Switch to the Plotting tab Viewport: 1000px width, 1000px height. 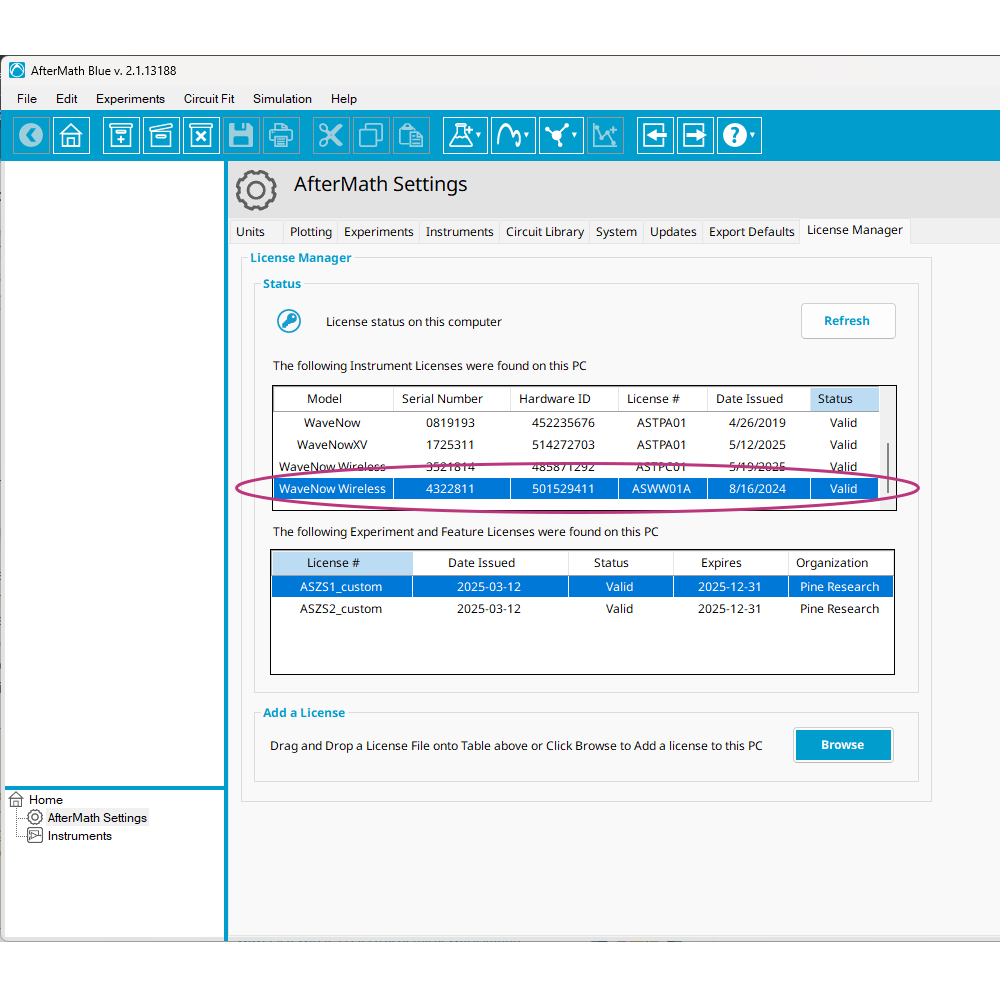(x=311, y=232)
